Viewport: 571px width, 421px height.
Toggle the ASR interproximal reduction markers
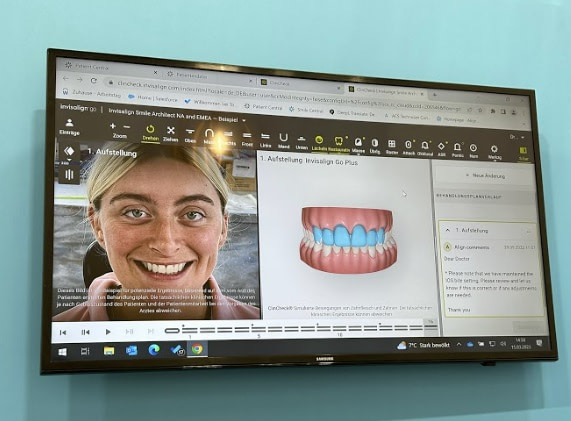click(x=441, y=150)
